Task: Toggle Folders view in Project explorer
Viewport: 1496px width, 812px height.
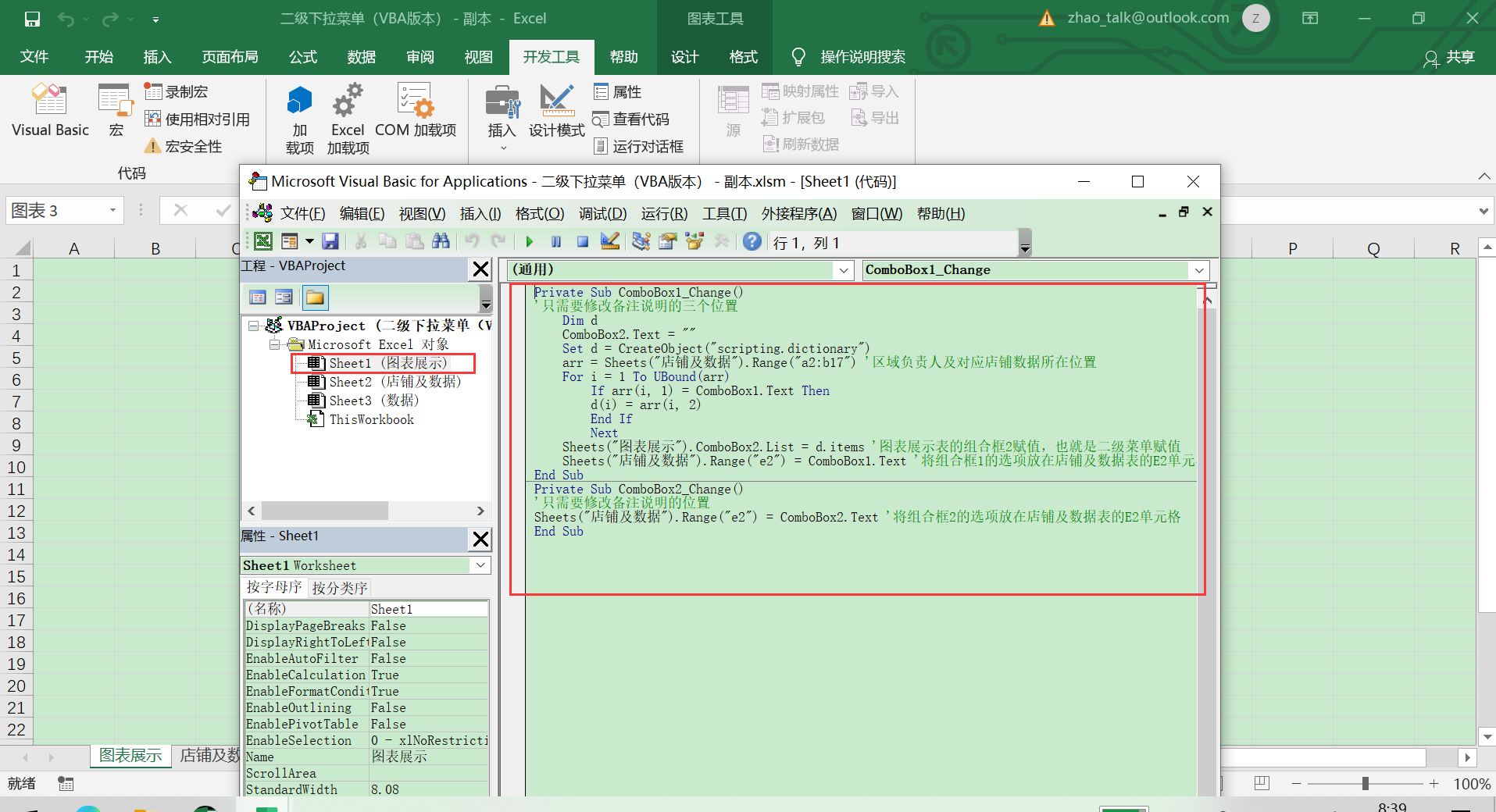Action: [x=315, y=297]
